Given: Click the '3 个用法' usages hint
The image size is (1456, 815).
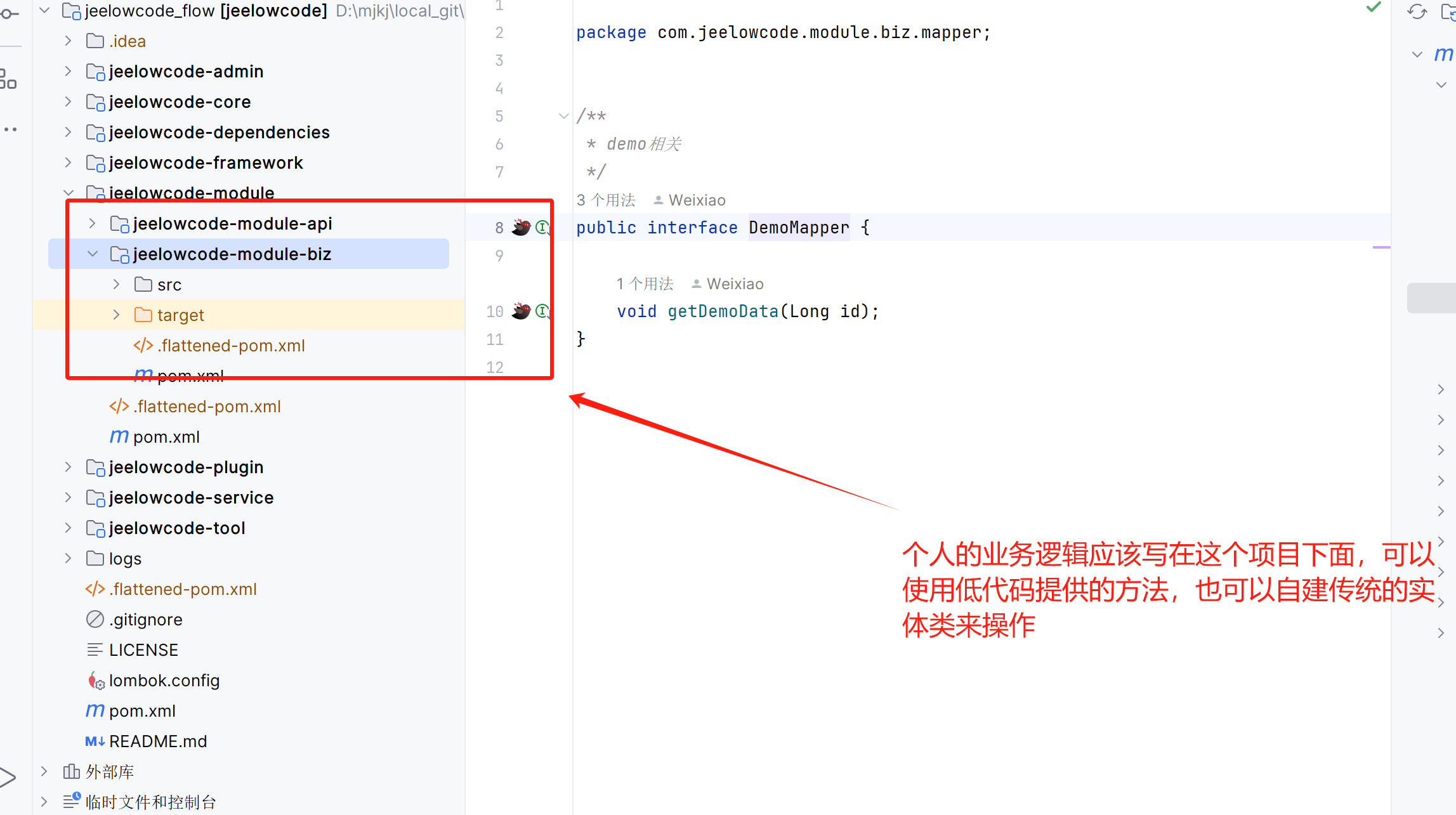Looking at the screenshot, I should [606, 200].
